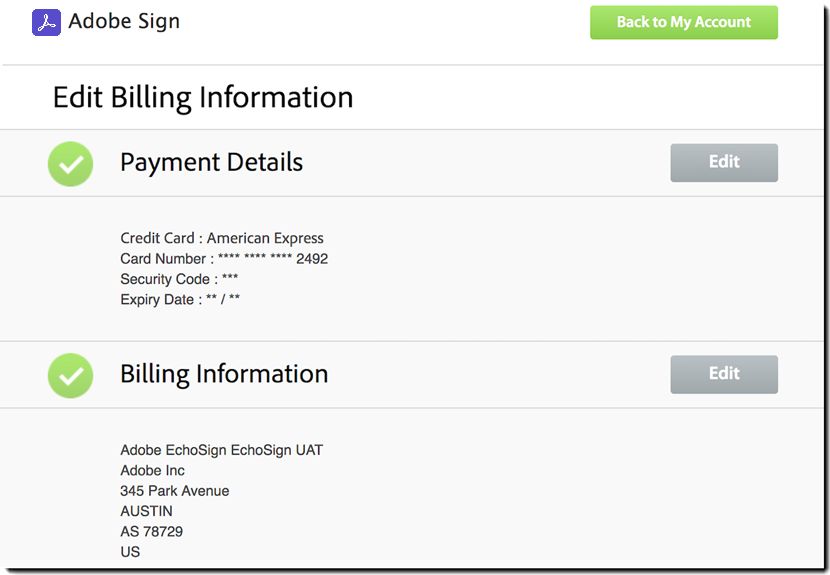Select the Payment Details section heading
Viewport: 830px width, 575px height.
tap(211, 162)
